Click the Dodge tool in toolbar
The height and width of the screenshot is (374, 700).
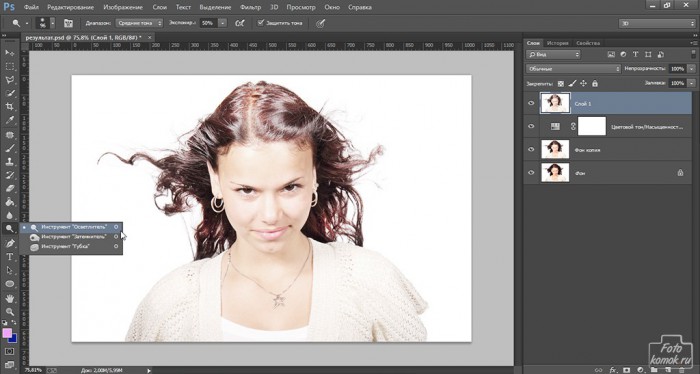(x=9, y=229)
